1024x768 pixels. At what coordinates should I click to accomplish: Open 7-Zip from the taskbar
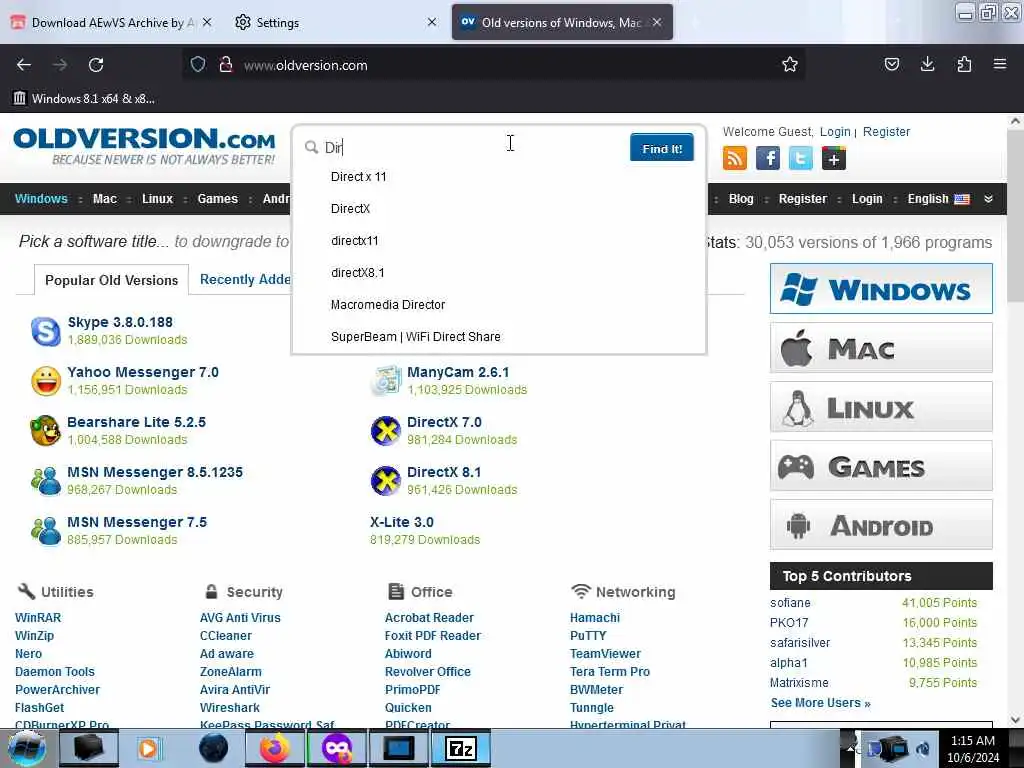point(460,748)
